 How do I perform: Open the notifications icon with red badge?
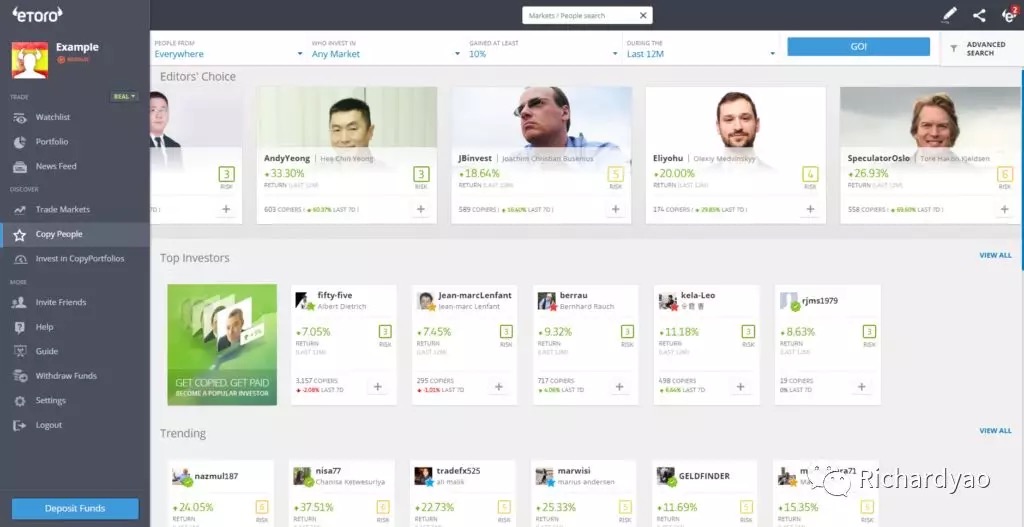(x=1008, y=15)
